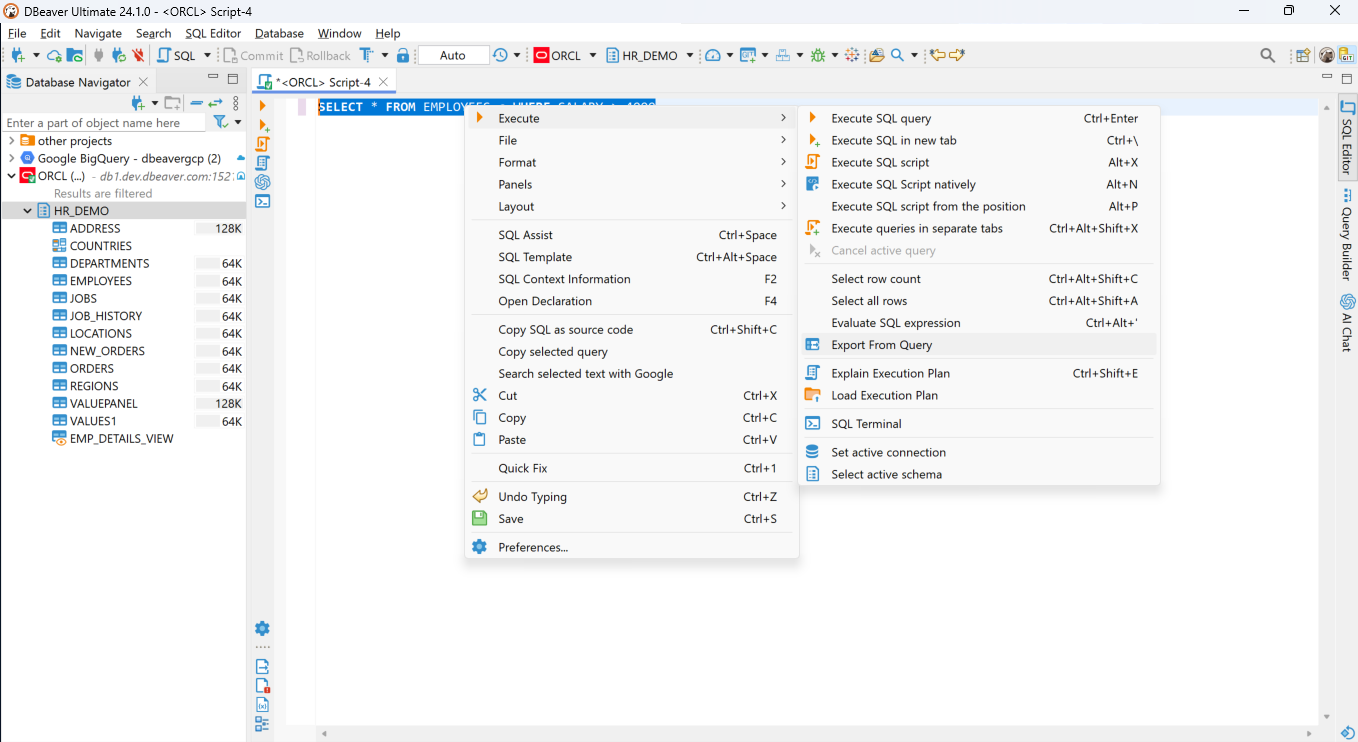Viewport: 1358px width, 742px height.
Task: Open the dropdown arrow beside the SQL button
Action: tap(208, 55)
